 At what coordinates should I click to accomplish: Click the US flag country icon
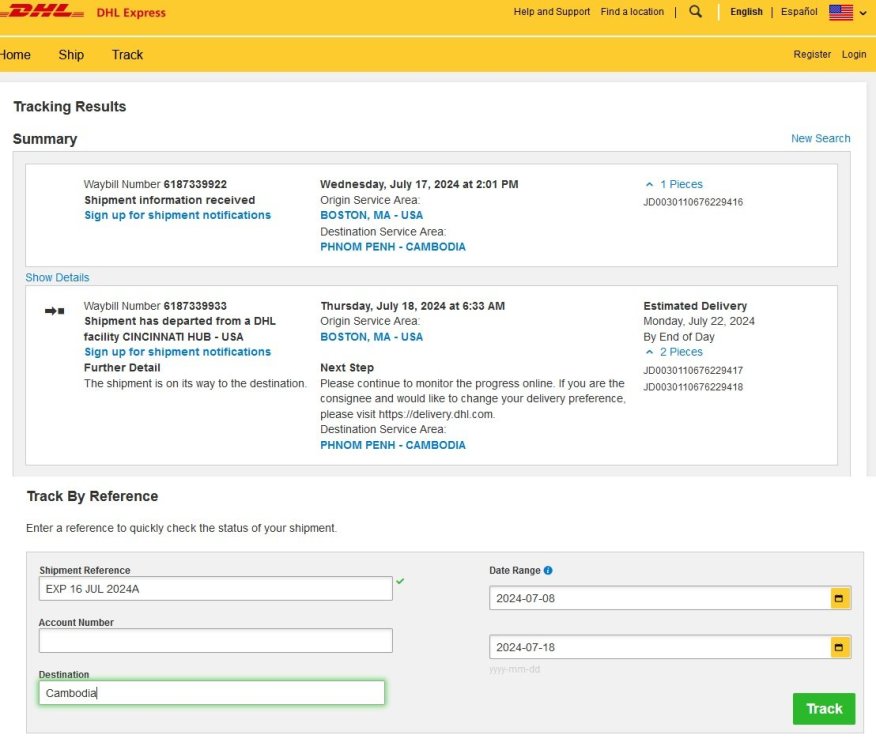(841, 12)
